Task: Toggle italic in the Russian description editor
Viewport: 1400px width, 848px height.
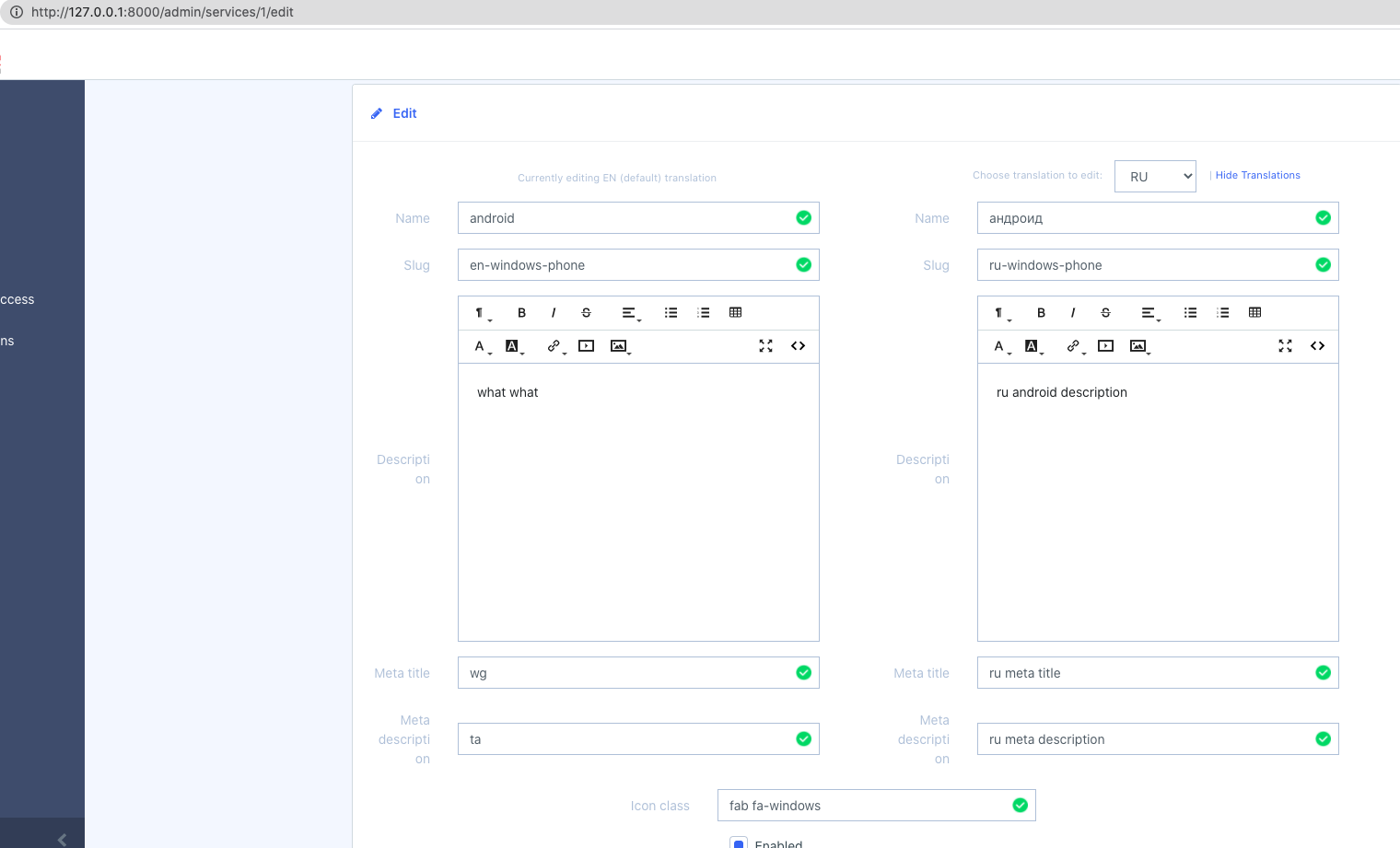Action: point(1073,312)
